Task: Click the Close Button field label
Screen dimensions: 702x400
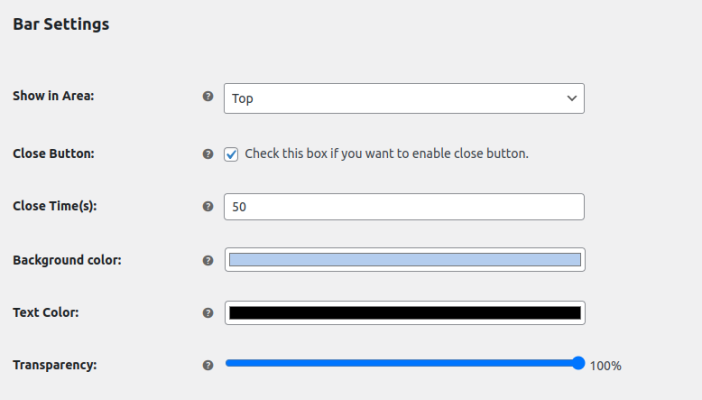Action: click(x=52, y=154)
